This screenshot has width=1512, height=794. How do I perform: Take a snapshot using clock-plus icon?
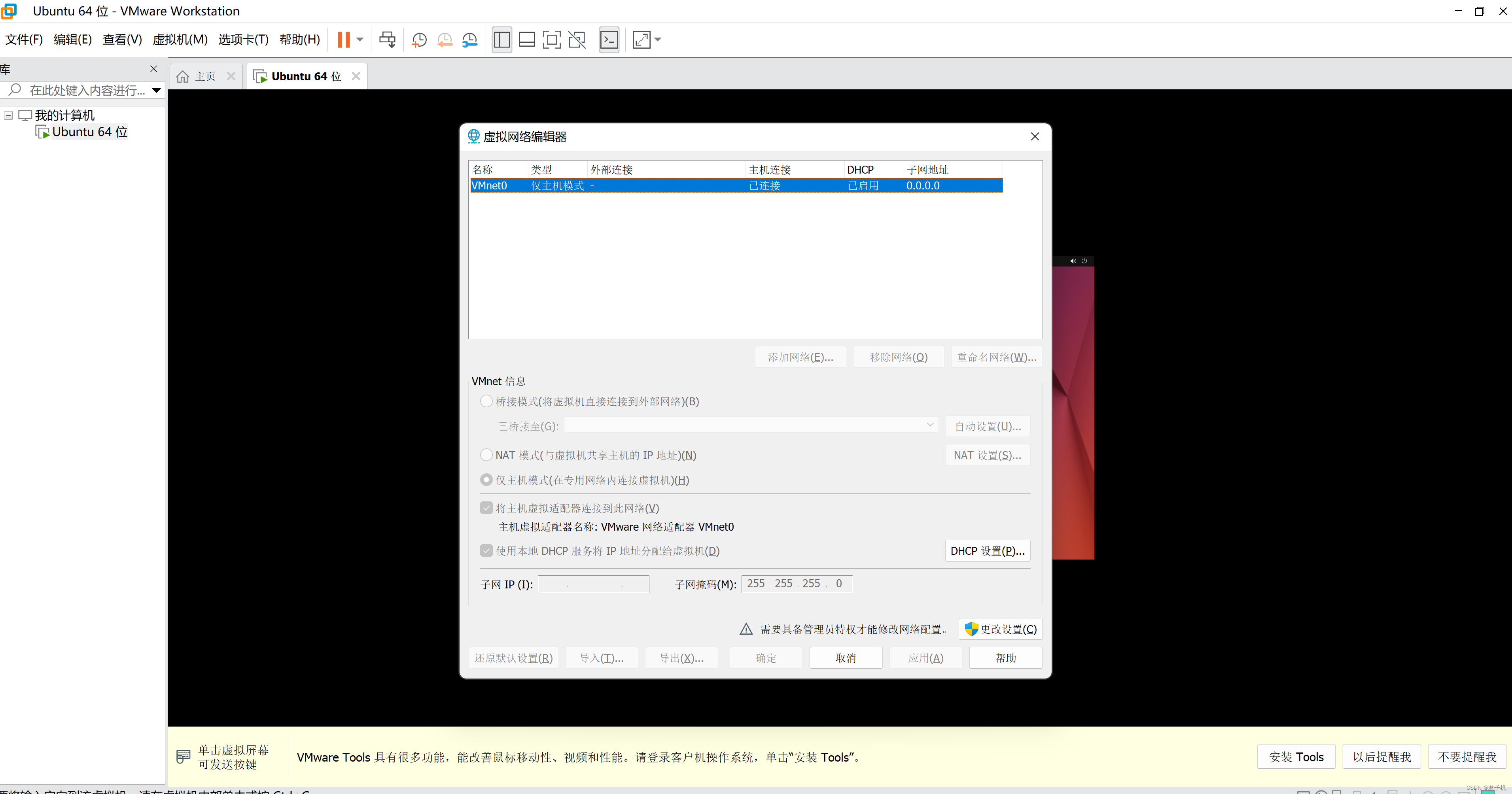tap(419, 40)
